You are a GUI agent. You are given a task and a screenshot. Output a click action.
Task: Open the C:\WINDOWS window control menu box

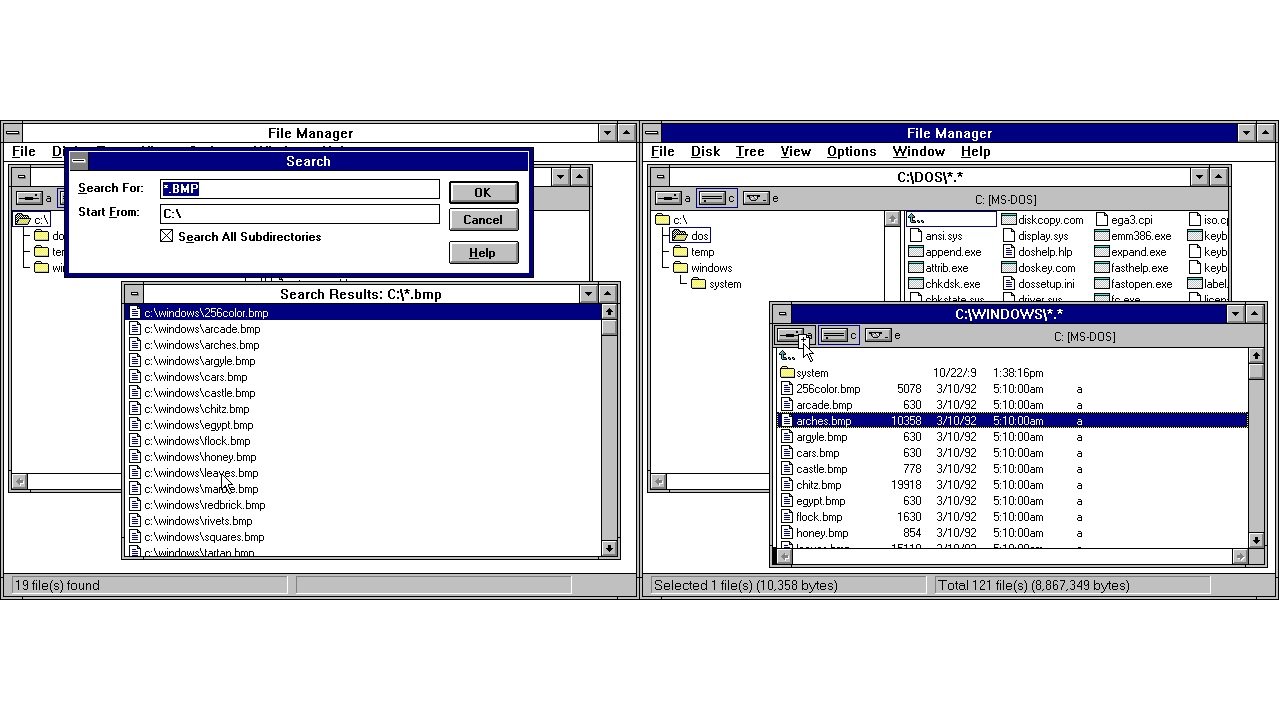click(782, 314)
